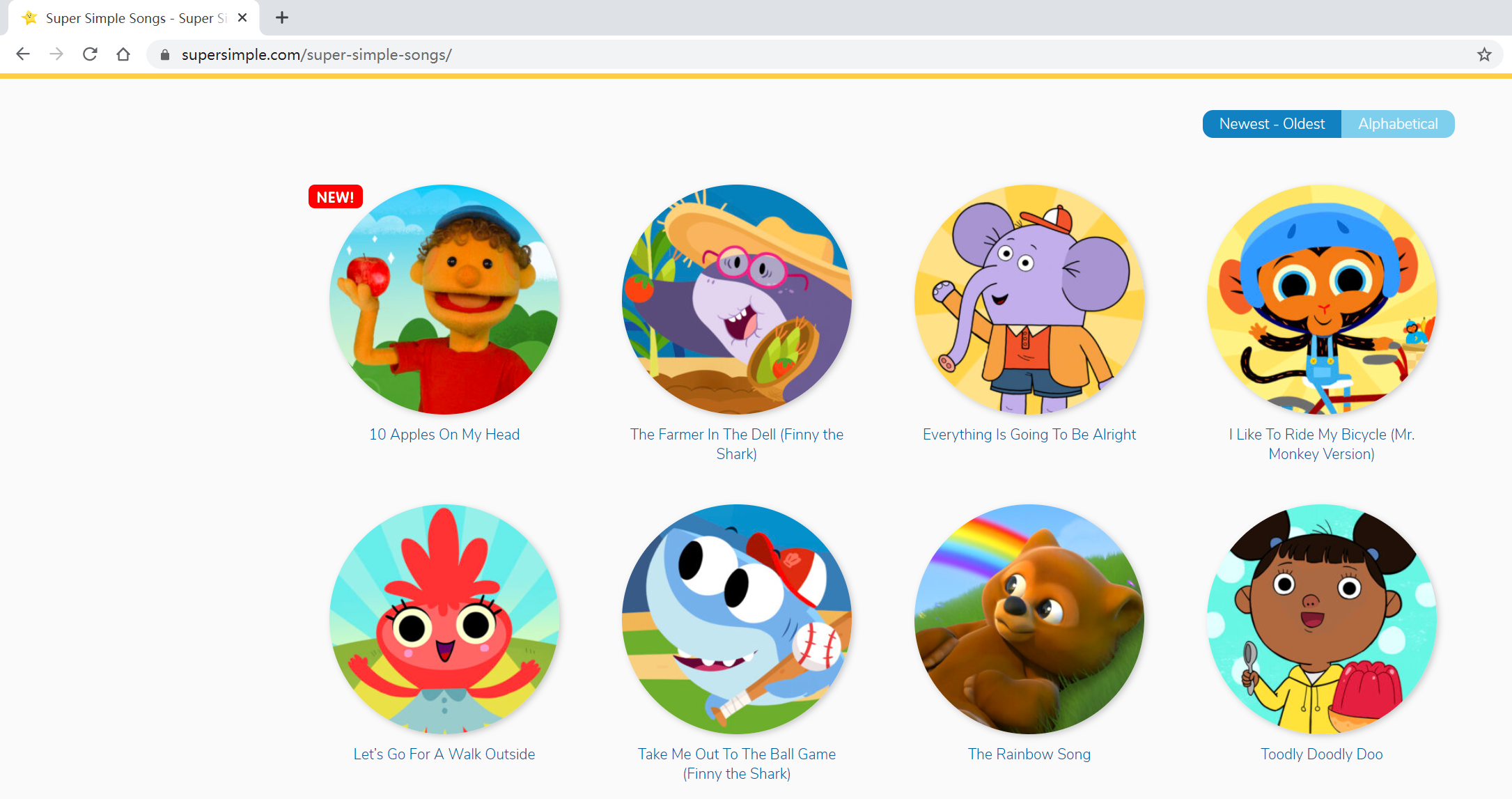Open the 10 Apples On My Head link
The width and height of the screenshot is (1512, 799).
[444, 435]
